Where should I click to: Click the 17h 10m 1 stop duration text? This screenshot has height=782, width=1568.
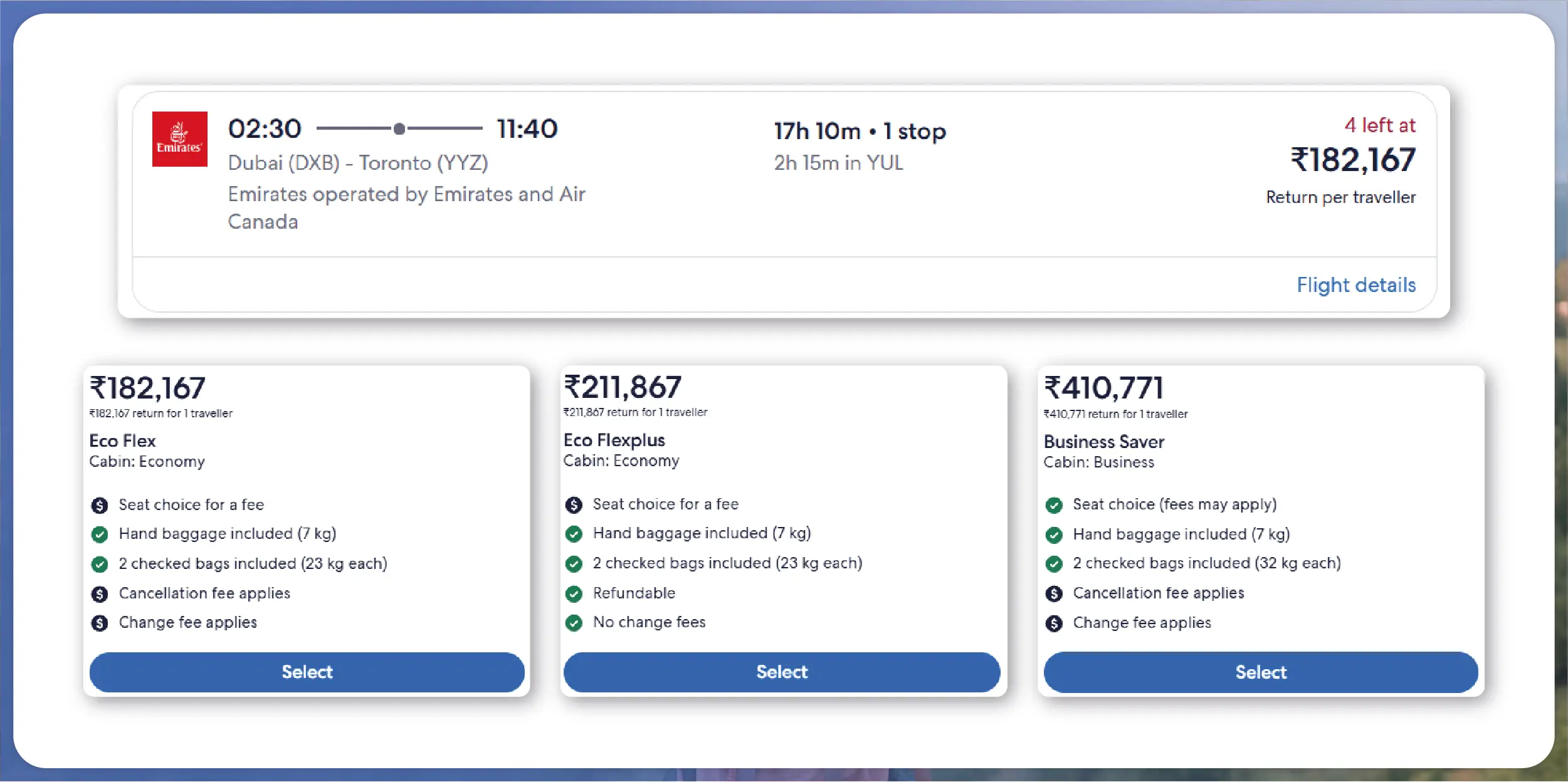860,132
